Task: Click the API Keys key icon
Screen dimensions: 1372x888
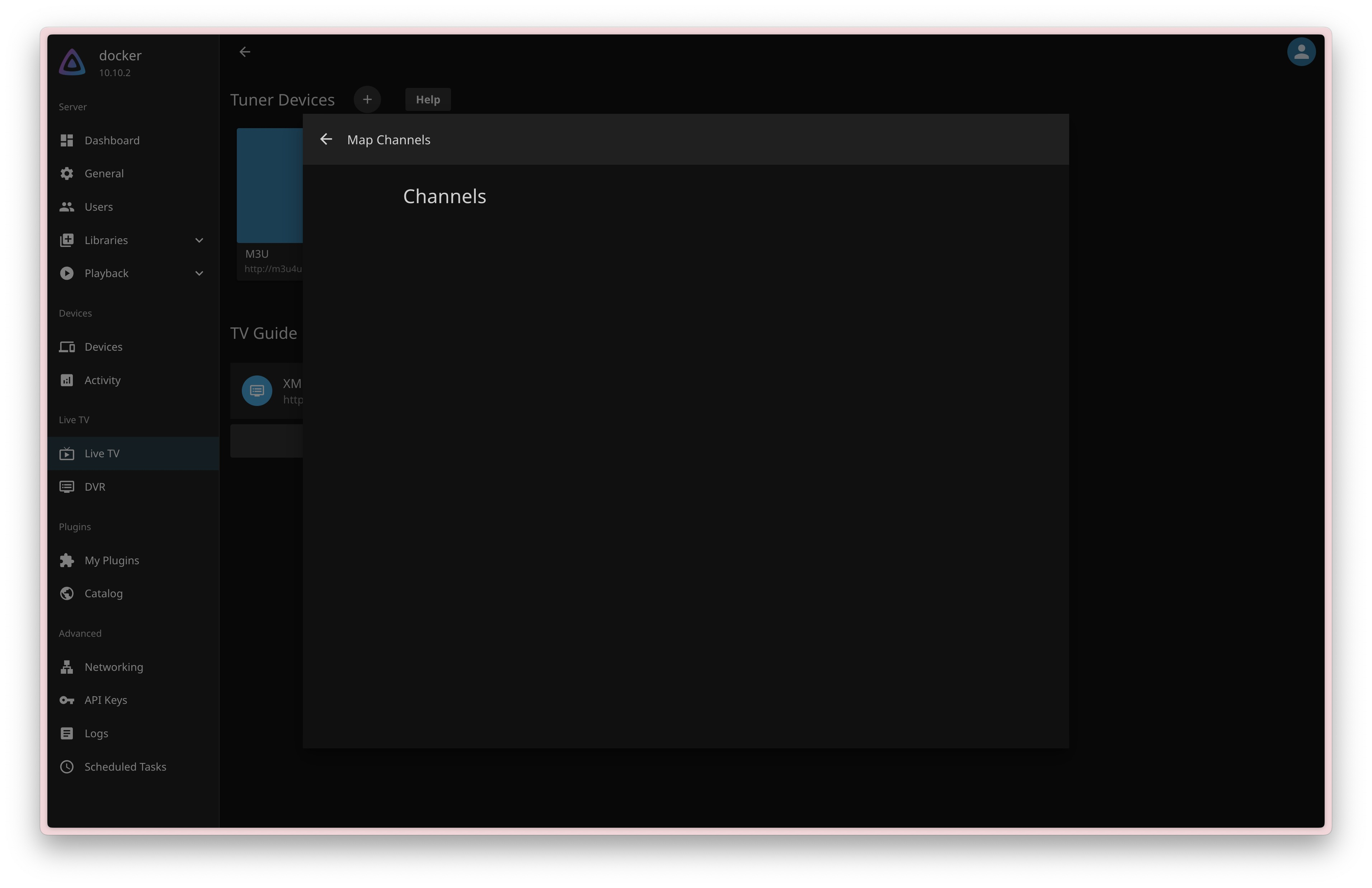Action: click(67, 700)
